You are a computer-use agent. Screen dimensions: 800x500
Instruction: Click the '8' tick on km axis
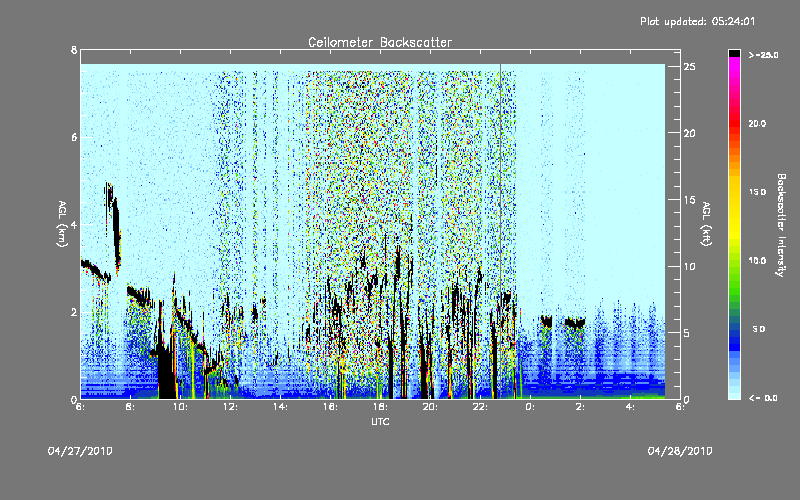pyautogui.click(x=74, y=50)
